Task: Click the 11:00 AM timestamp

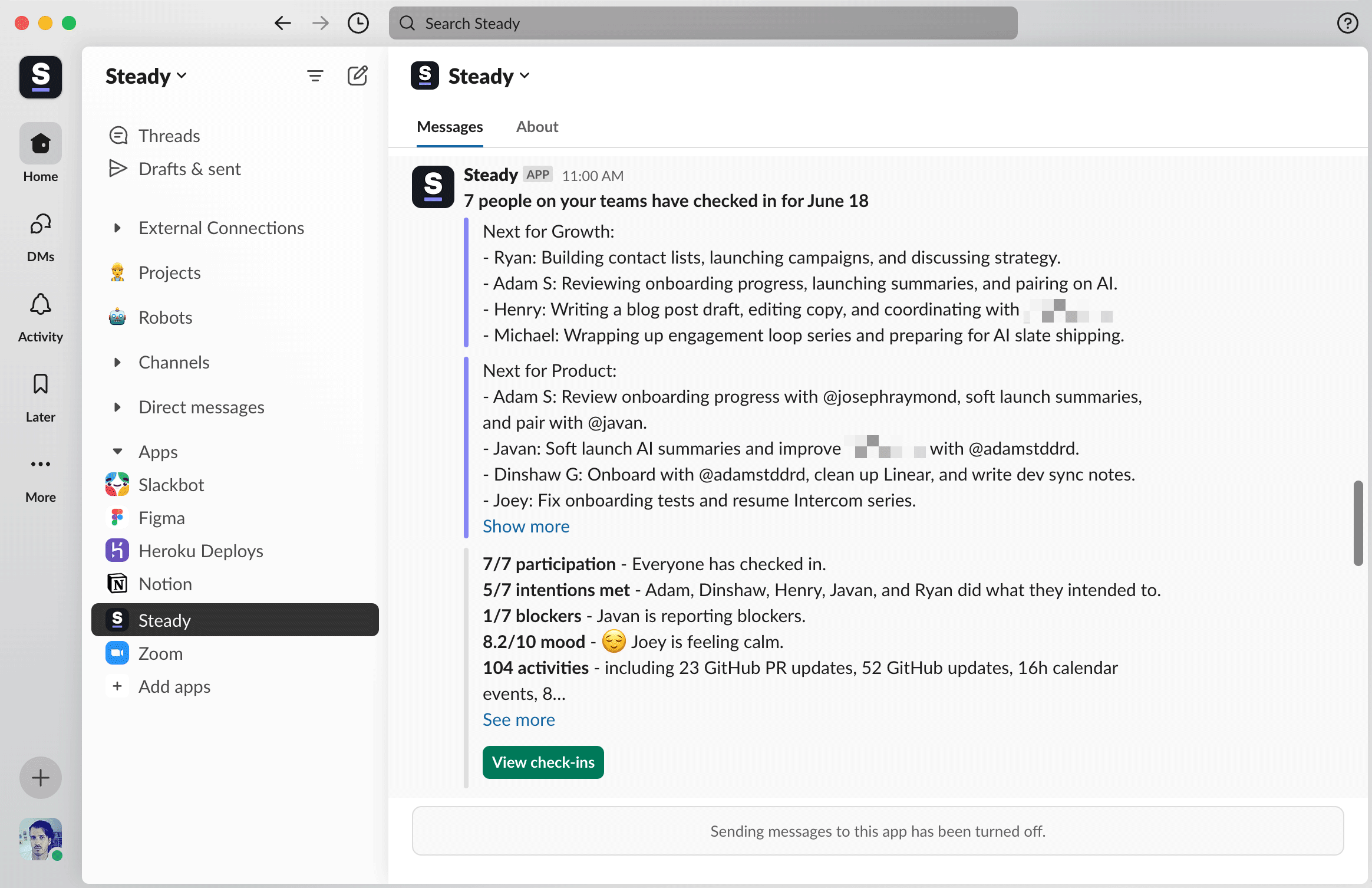Action: click(x=592, y=176)
